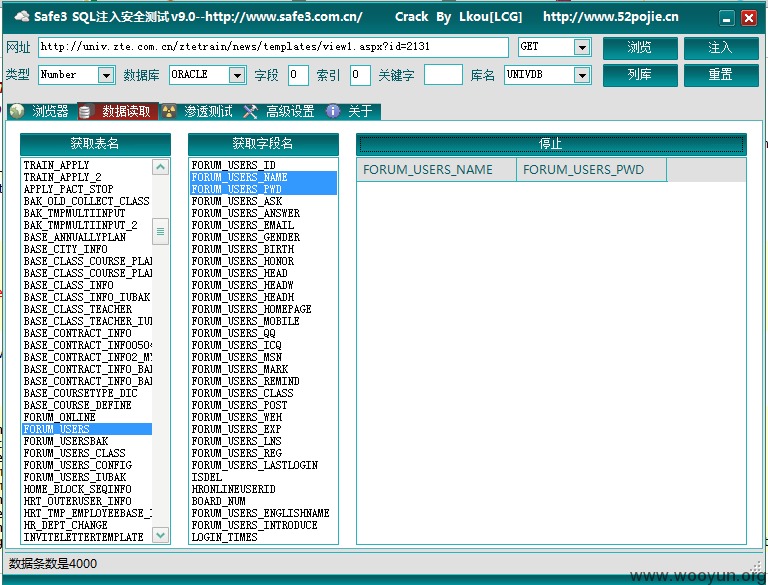This screenshot has width=768, height=585.
Task: Select FORUM_USERS_ENGLISHNAME field
Action: (x=263, y=513)
